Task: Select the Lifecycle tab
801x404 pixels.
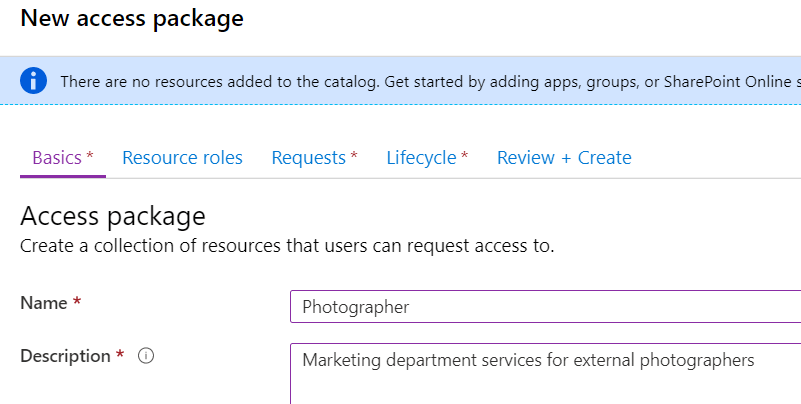Action: pyautogui.click(x=427, y=158)
